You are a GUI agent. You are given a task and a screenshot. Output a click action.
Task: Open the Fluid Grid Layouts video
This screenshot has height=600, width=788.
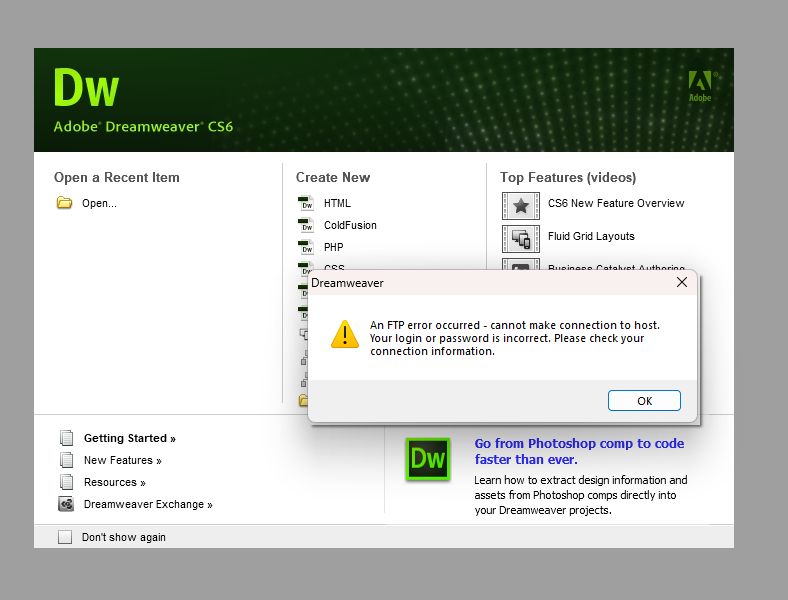pos(591,237)
